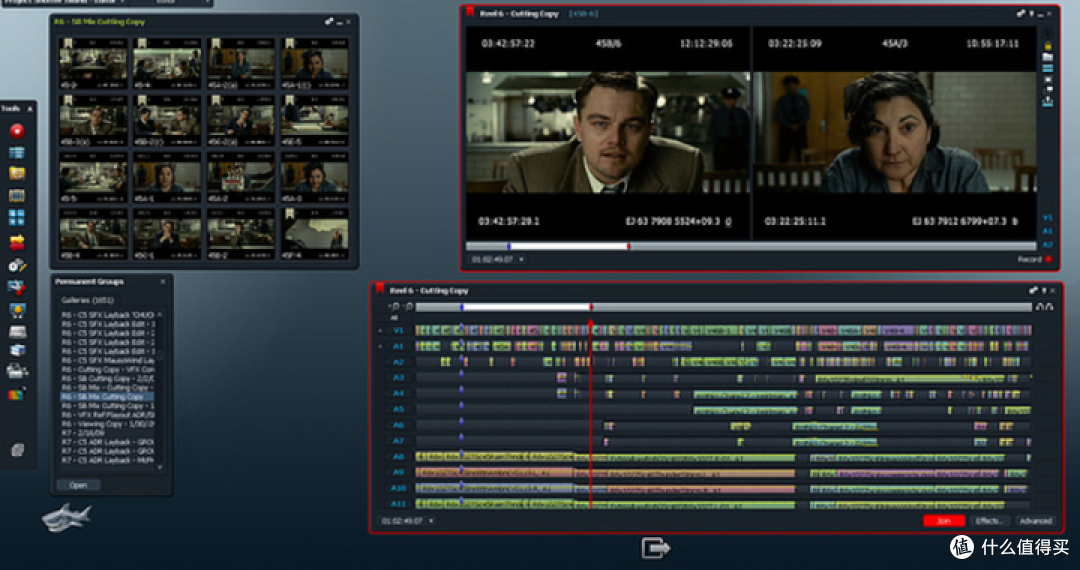The height and width of the screenshot is (570, 1080).
Task: Select R7 - 2/18/09 row in list
Action: pos(107,433)
